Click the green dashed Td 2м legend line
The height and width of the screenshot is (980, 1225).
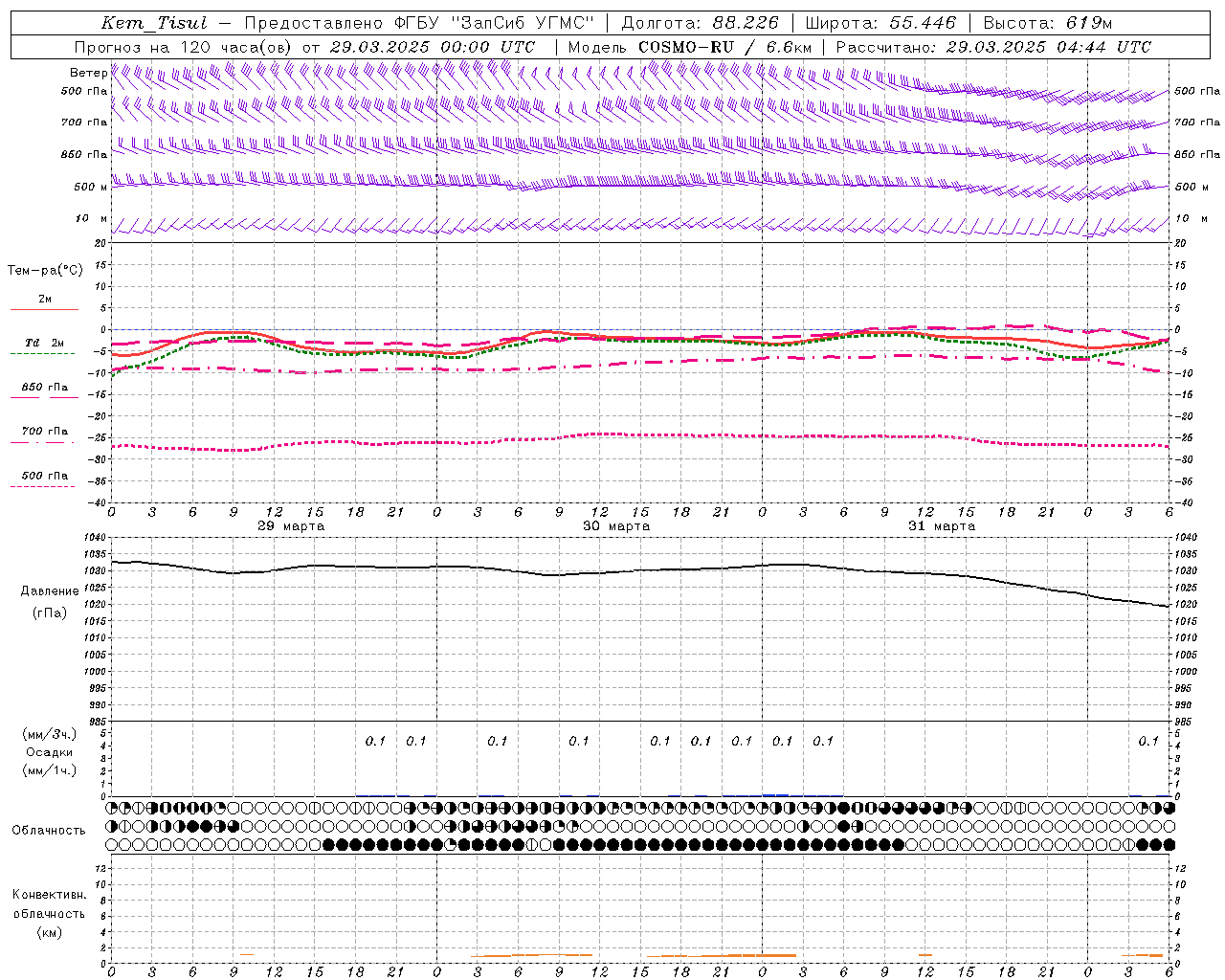[x=42, y=354]
